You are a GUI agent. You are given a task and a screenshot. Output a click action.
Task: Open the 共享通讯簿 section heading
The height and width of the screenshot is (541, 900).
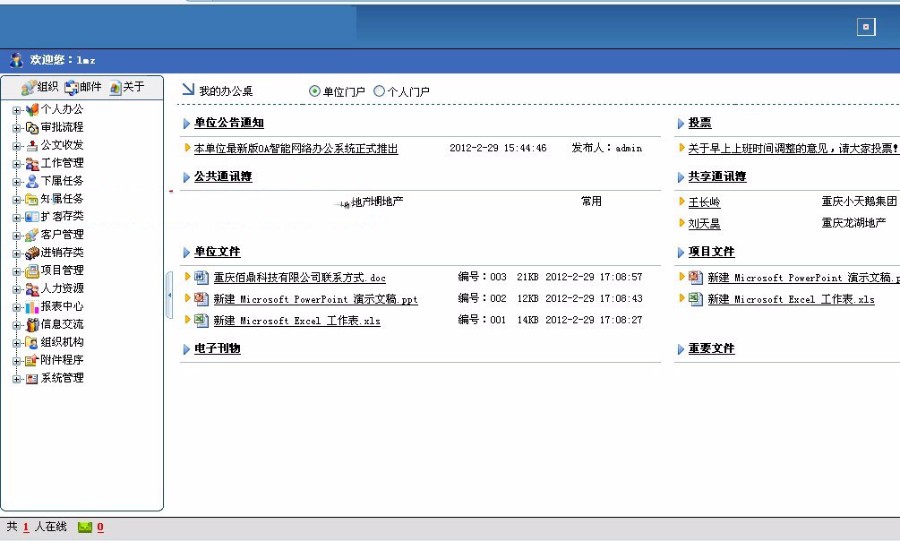coord(717,177)
